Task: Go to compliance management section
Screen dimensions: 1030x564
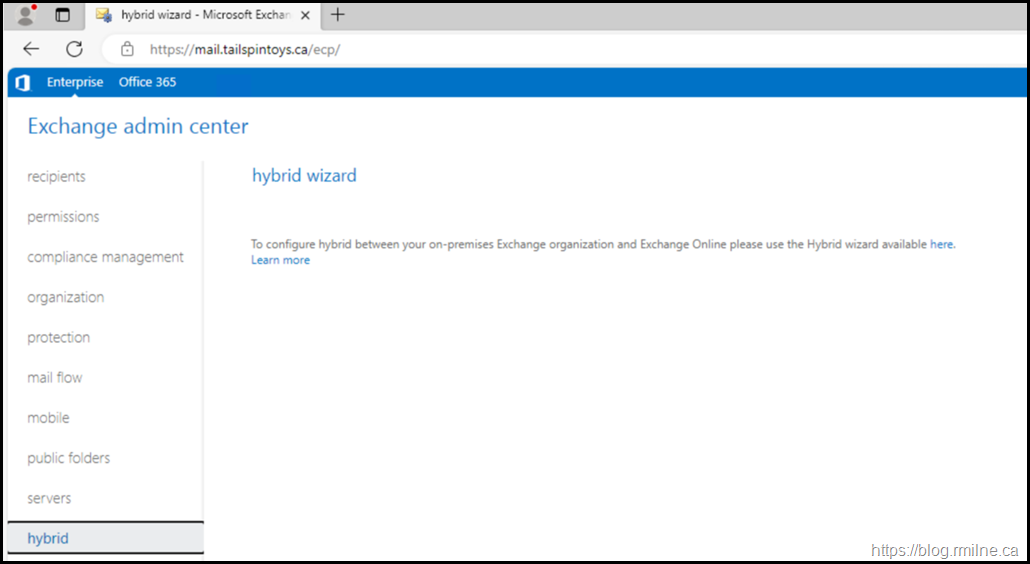Action: (105, 257)
